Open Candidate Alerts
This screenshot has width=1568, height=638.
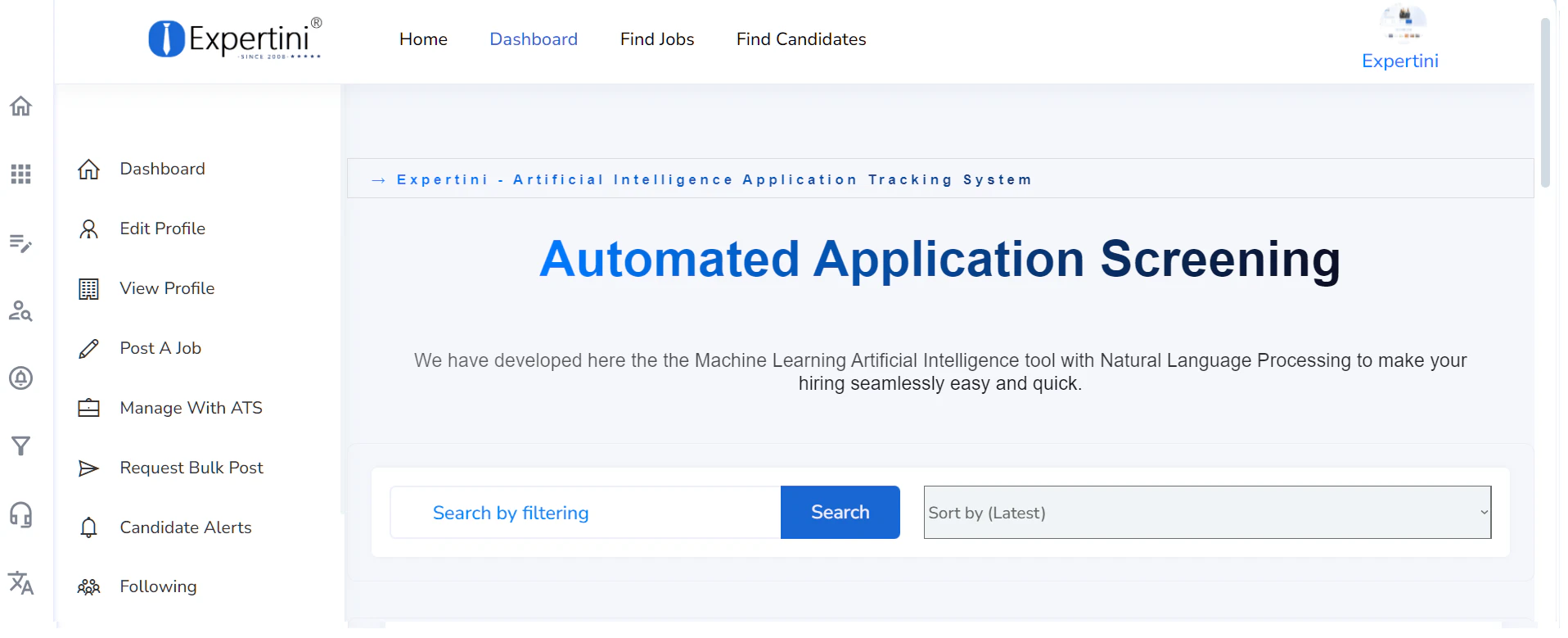coord(186,527)
